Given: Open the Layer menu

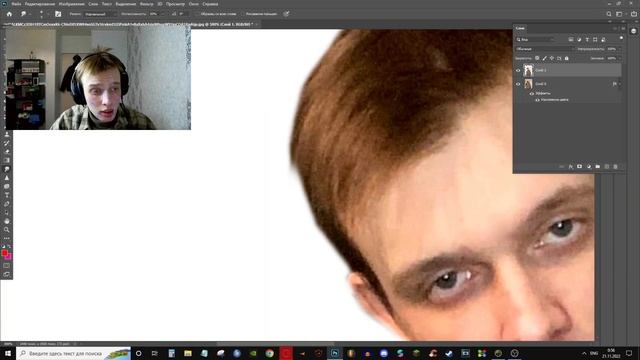Looking at the screenshot, I should [93, 4].
